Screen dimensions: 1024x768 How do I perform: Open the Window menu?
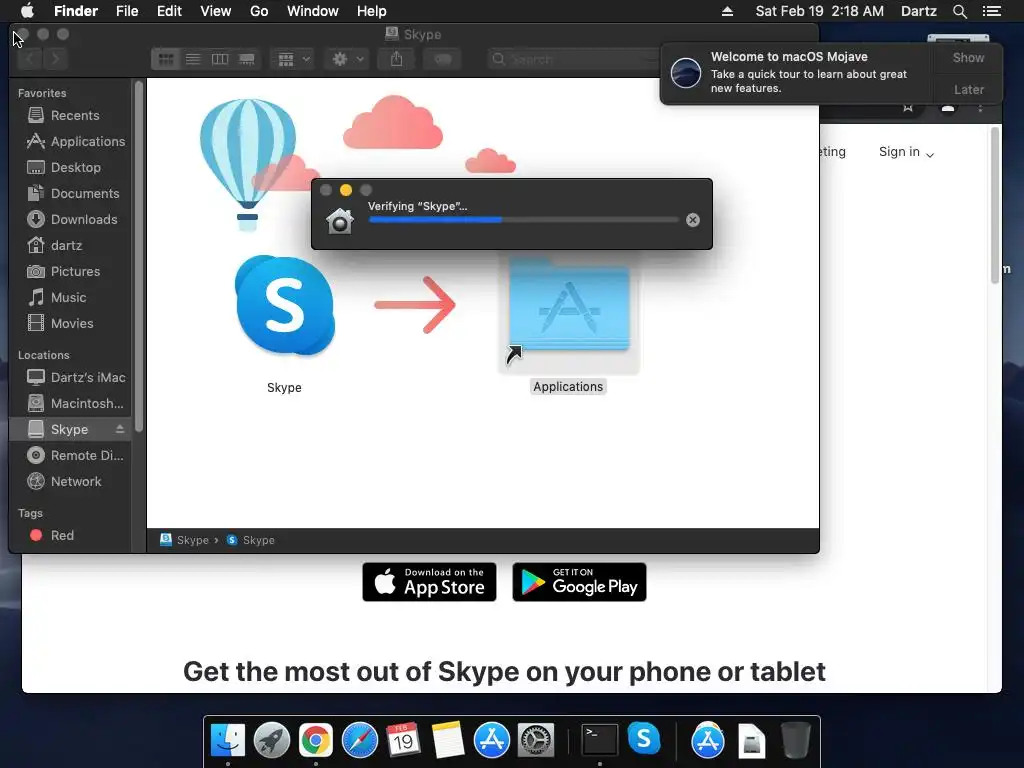click(313, 11)
